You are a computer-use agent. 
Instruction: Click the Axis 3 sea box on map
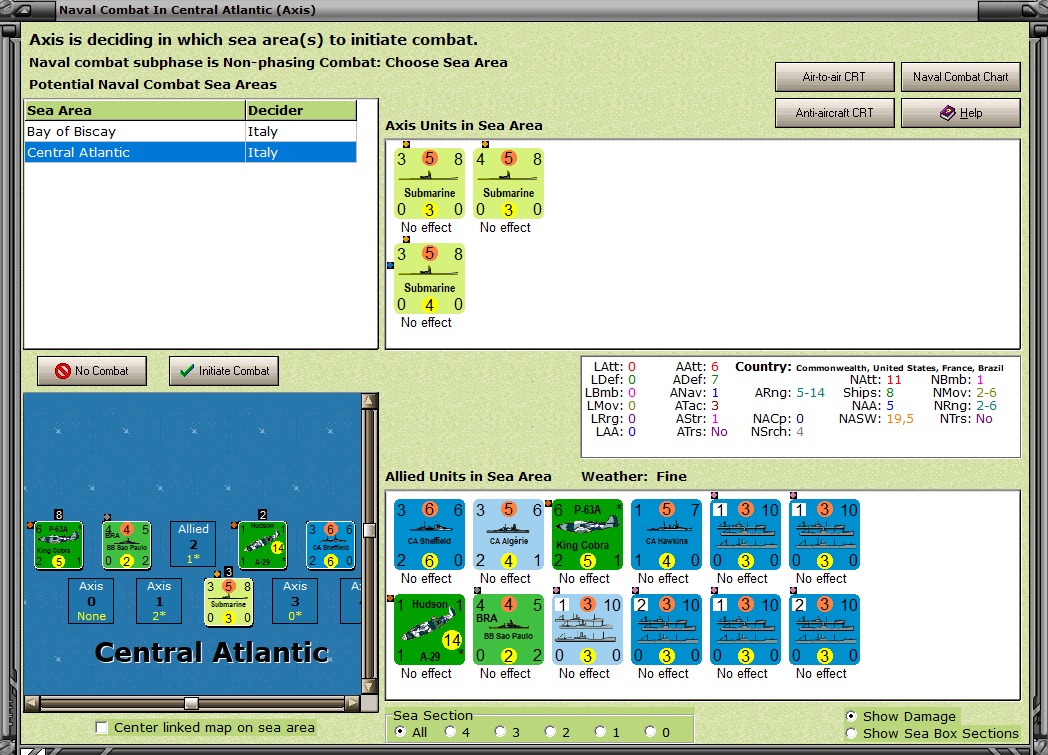coord(295,601)
